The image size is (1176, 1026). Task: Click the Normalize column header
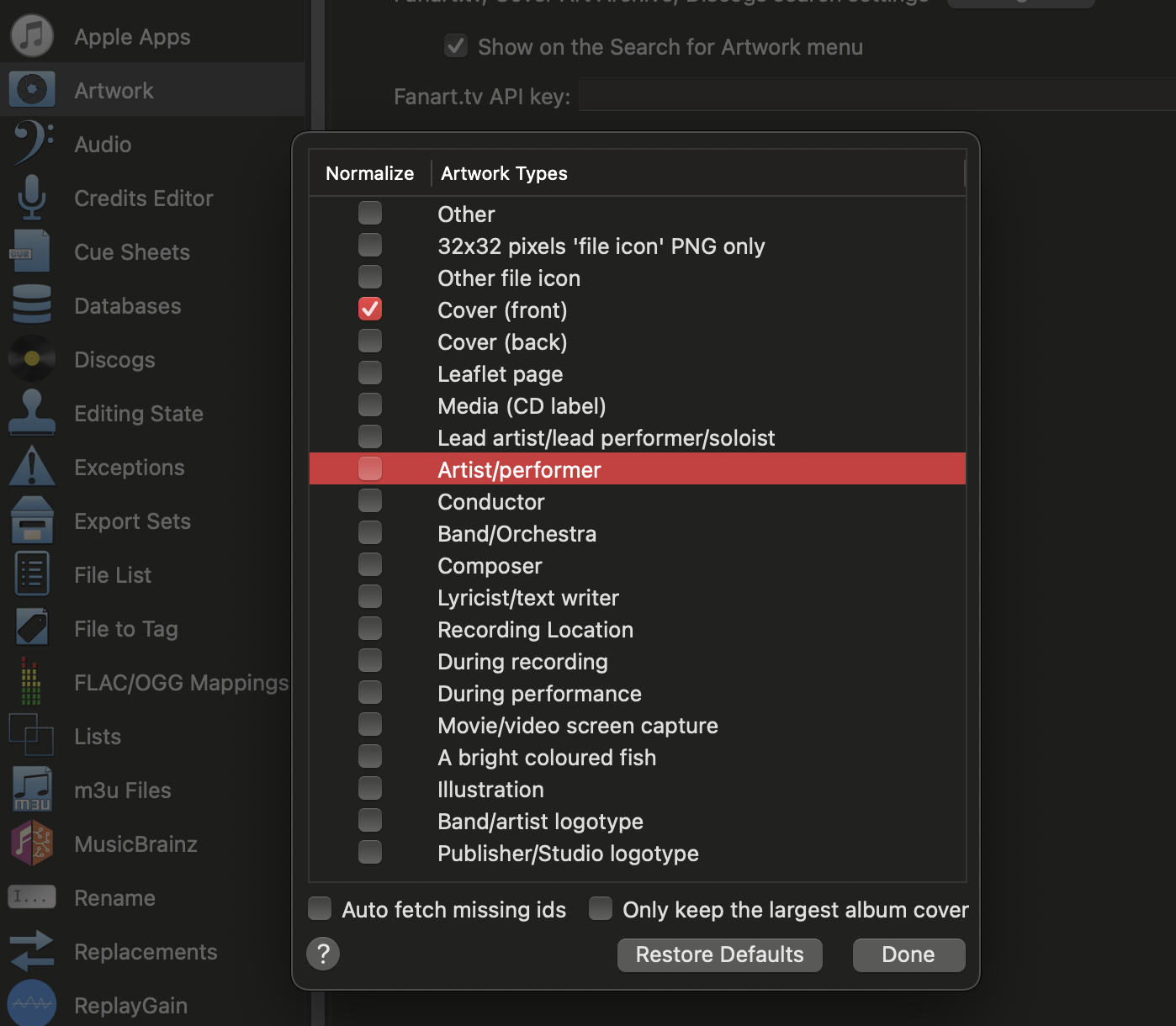369,173
